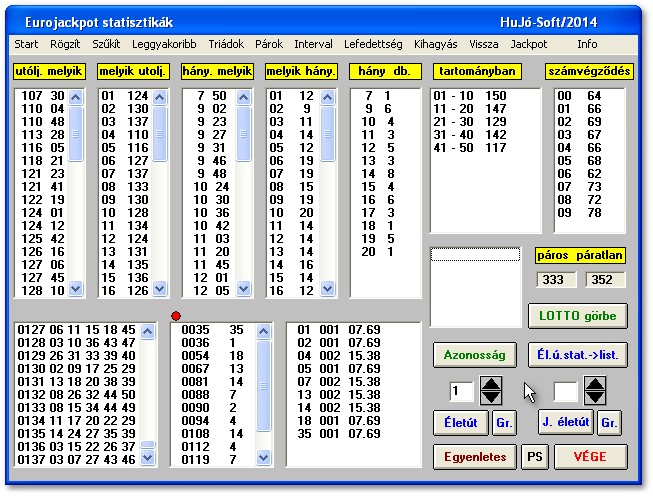Select row 10 128 in melyik utolj. list
The image size is (653, 496).
(x=125, y=213)
